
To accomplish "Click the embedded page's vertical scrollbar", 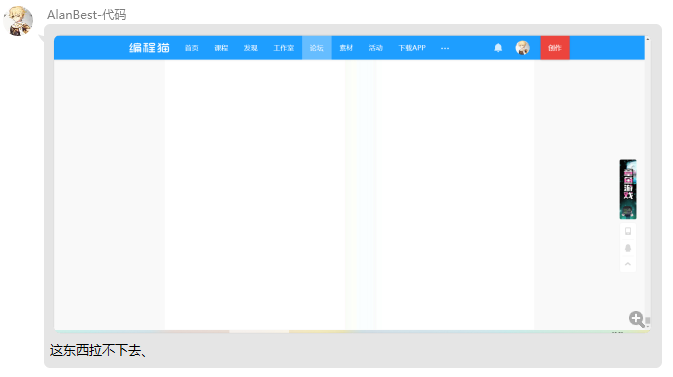I will 648,182.
